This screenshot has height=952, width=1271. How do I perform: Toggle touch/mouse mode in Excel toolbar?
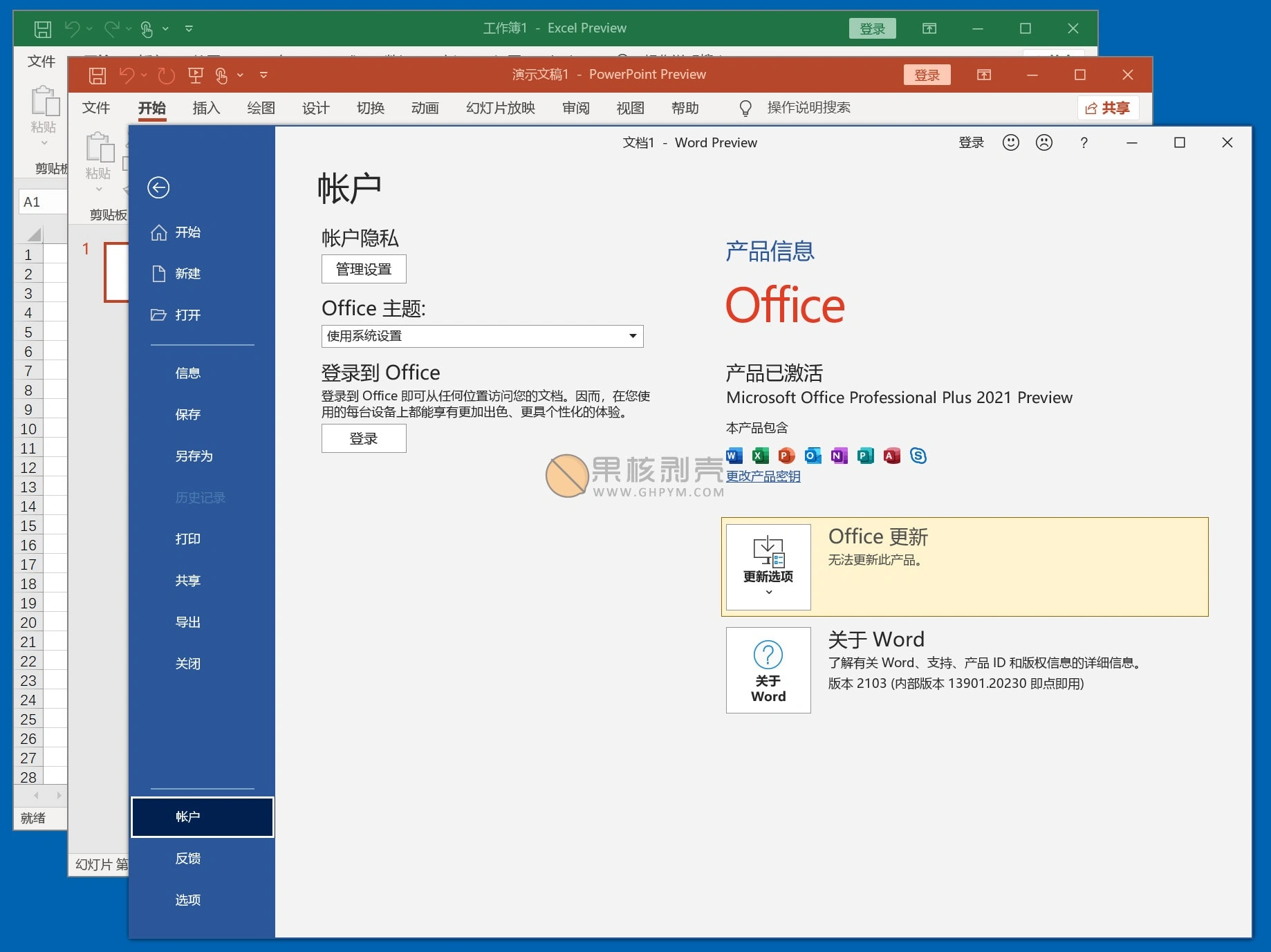pos(147,28)
